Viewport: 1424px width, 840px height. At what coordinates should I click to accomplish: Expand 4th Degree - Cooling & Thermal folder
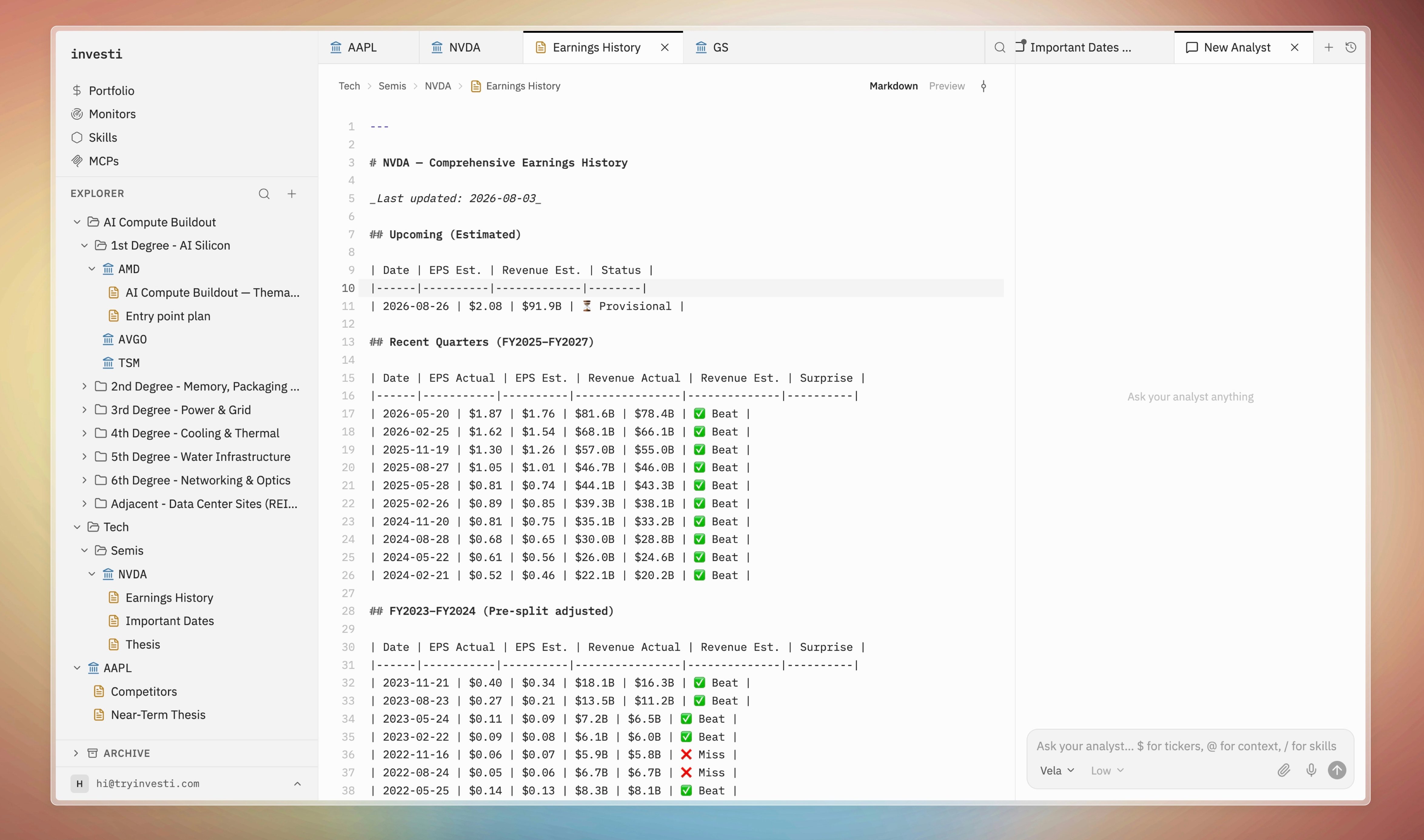pos(84,433)
